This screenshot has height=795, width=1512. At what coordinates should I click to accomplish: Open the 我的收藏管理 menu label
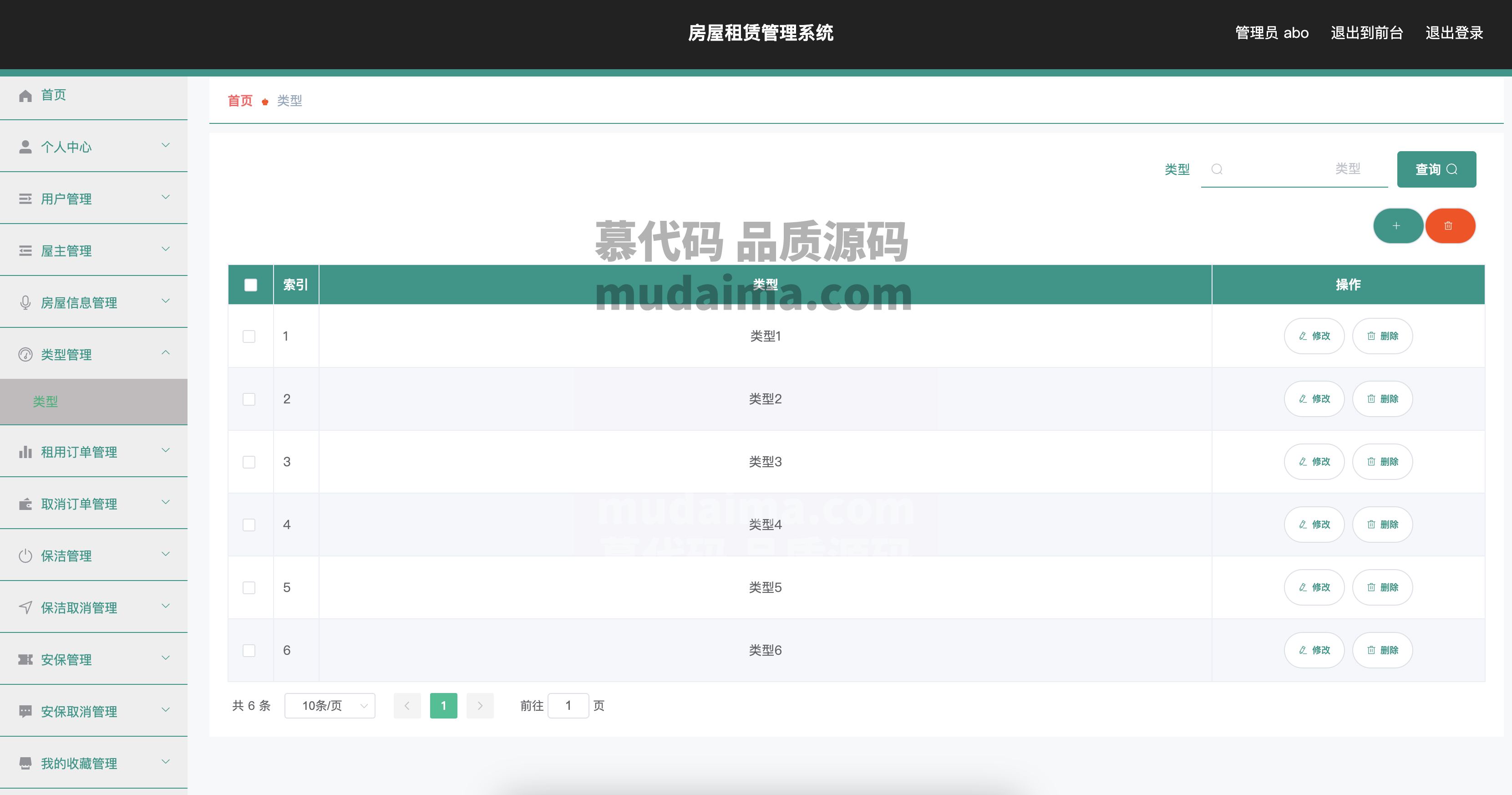click(x=79, y=763)
